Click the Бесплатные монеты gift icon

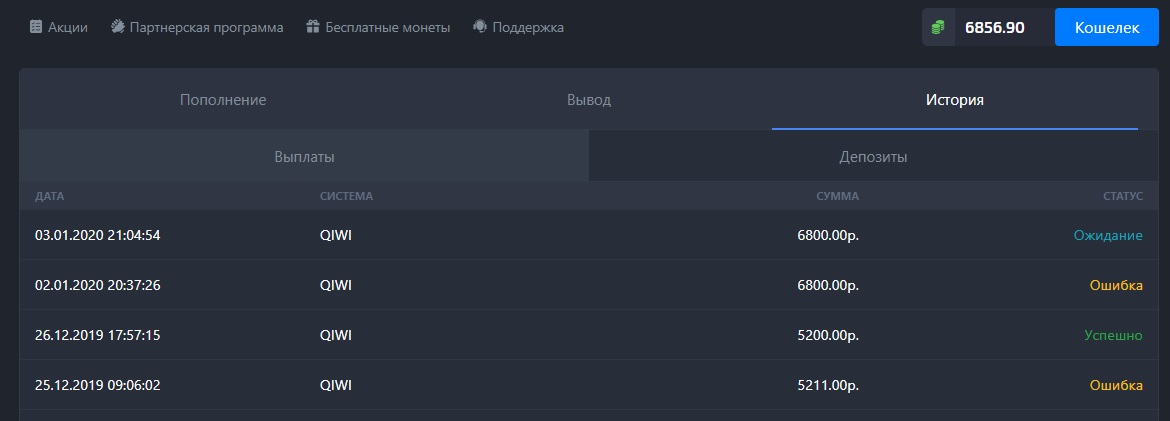tap(313, 28)
